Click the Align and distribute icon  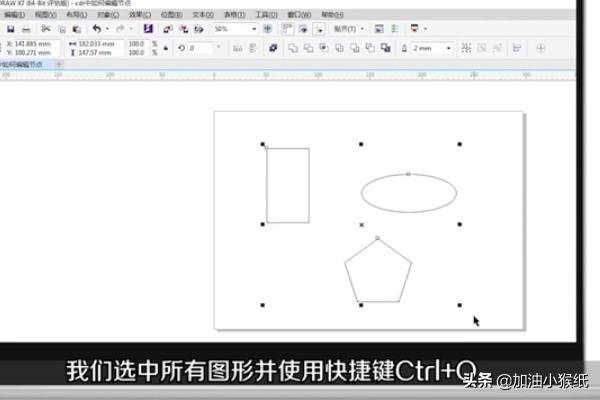click(x=517, y=48)
